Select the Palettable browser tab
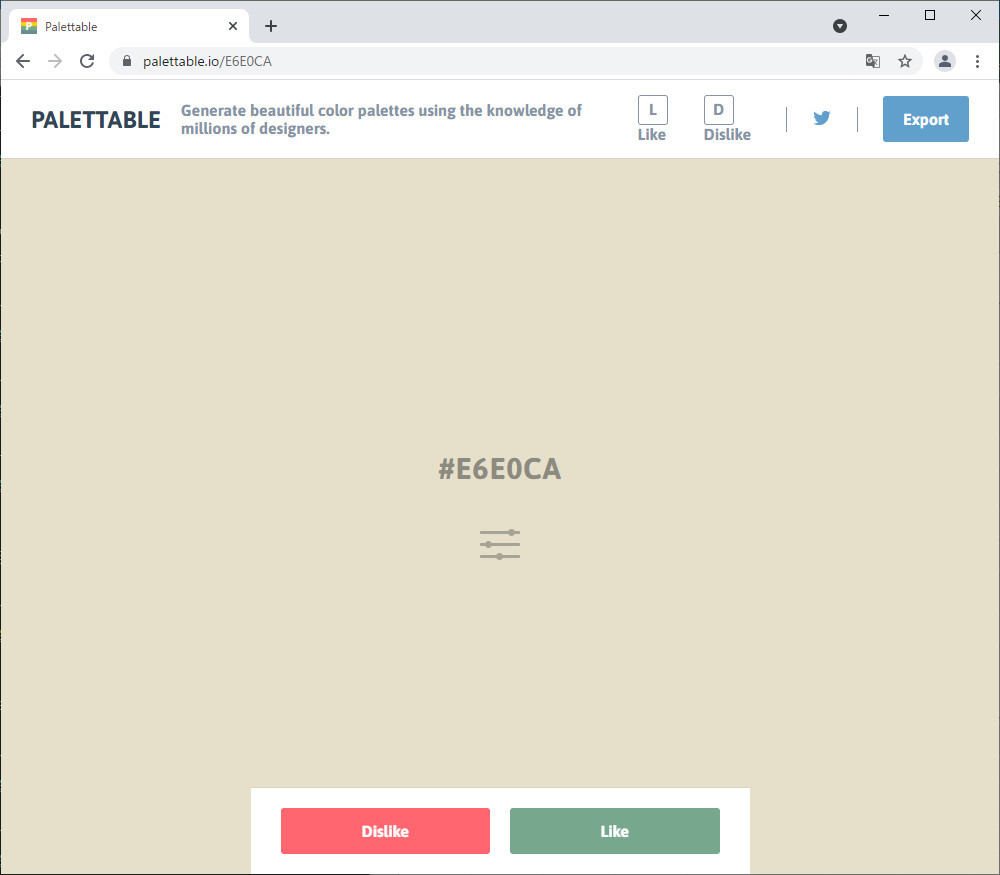The image size is (1000, 875). pyautogui.click(x=128, y=26)
